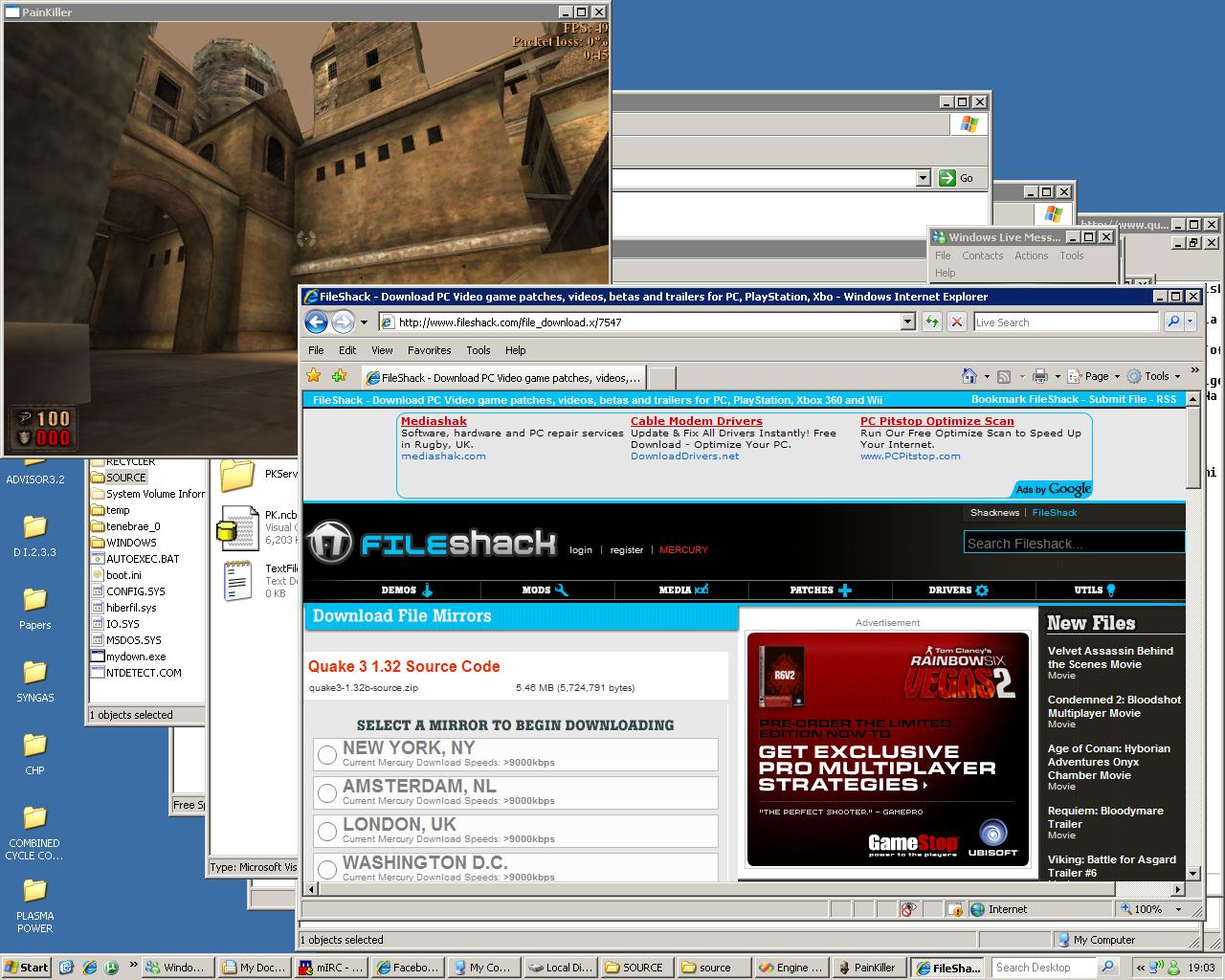Open the MODS wrench category

point(545,590)
